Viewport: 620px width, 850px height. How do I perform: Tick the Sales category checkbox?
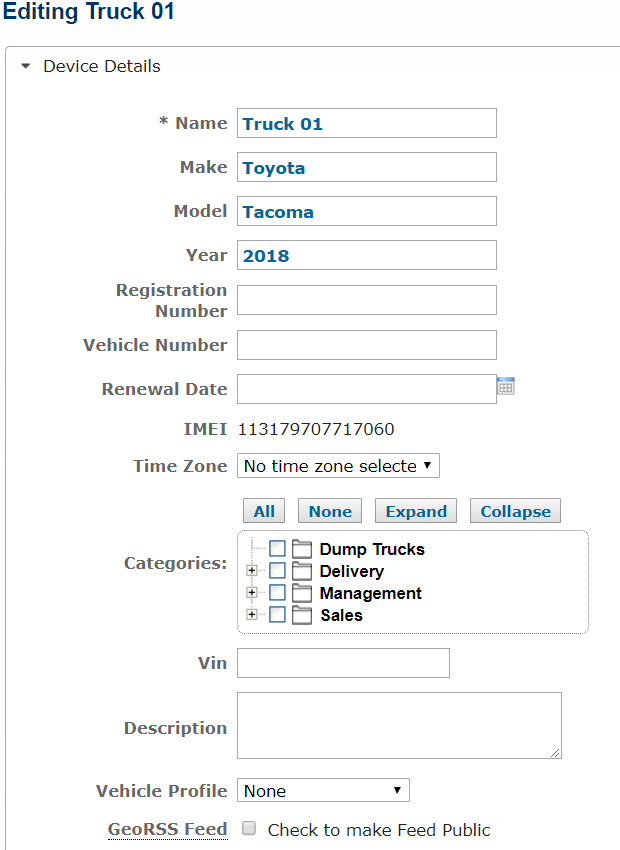277,615
